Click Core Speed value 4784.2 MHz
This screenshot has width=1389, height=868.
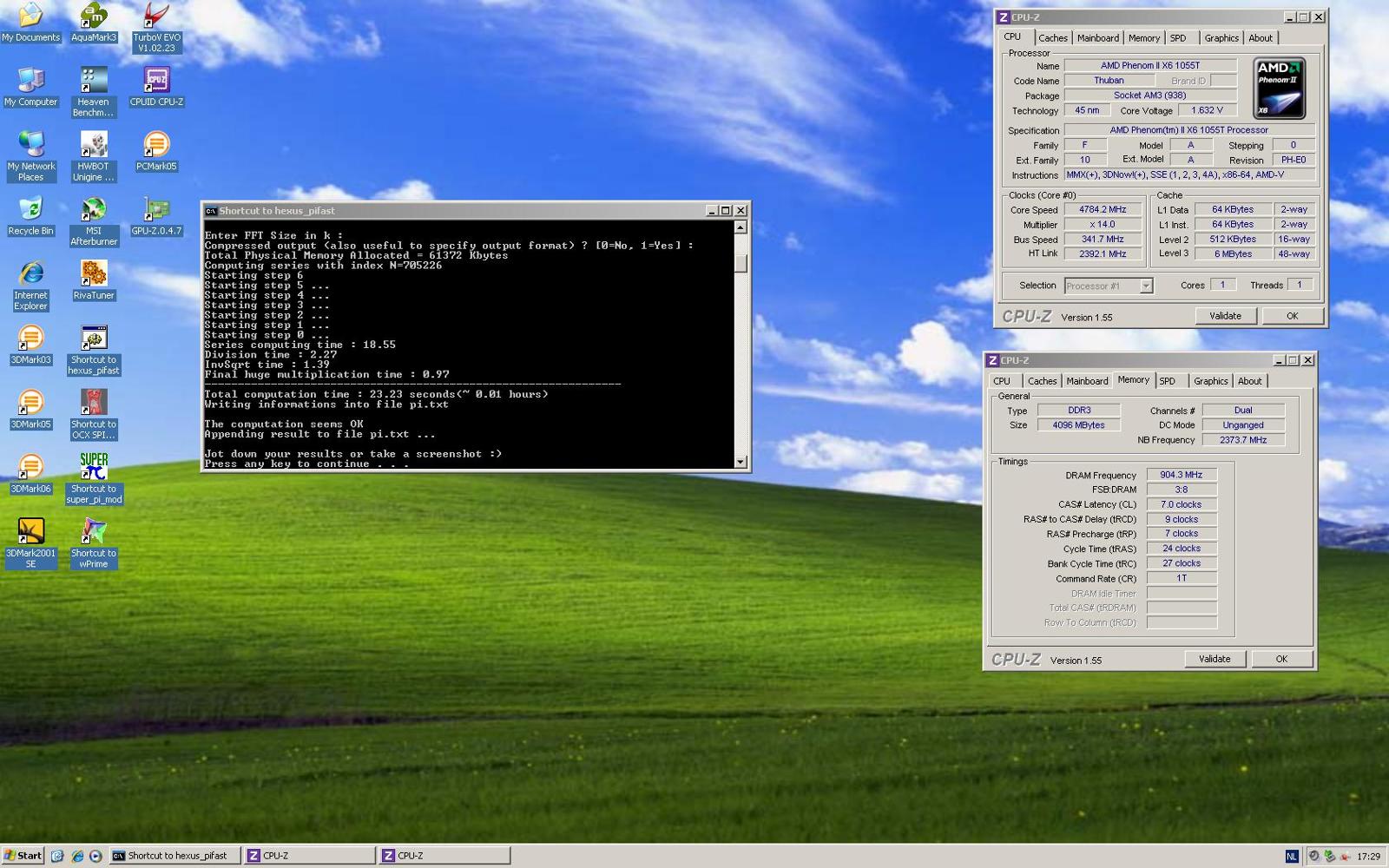click(1103, 209)
